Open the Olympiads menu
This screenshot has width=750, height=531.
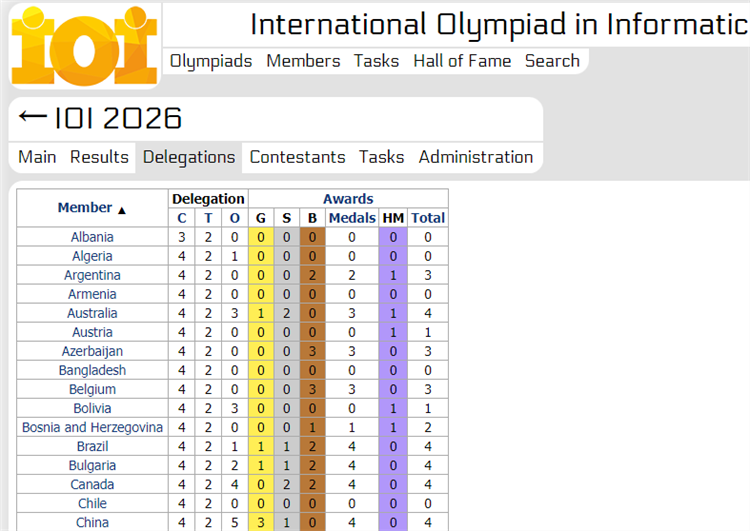pyautogui.click(x=211, y=61)
